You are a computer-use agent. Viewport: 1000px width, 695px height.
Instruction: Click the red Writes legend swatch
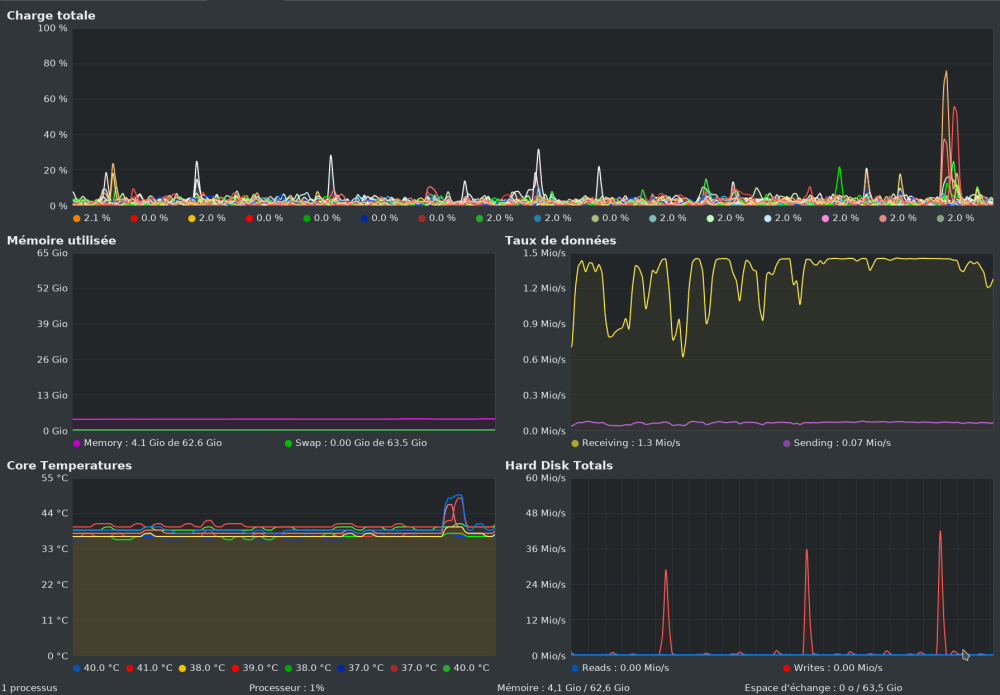(786, 668)
